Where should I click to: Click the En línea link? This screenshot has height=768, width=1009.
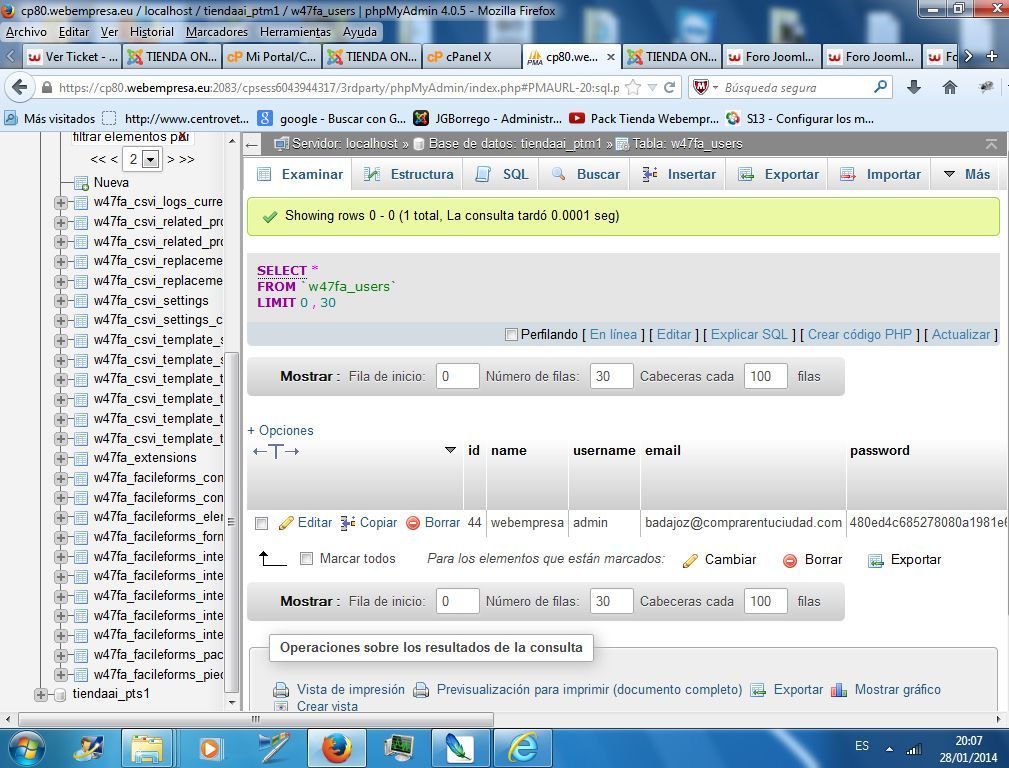(x=613, y=335)
